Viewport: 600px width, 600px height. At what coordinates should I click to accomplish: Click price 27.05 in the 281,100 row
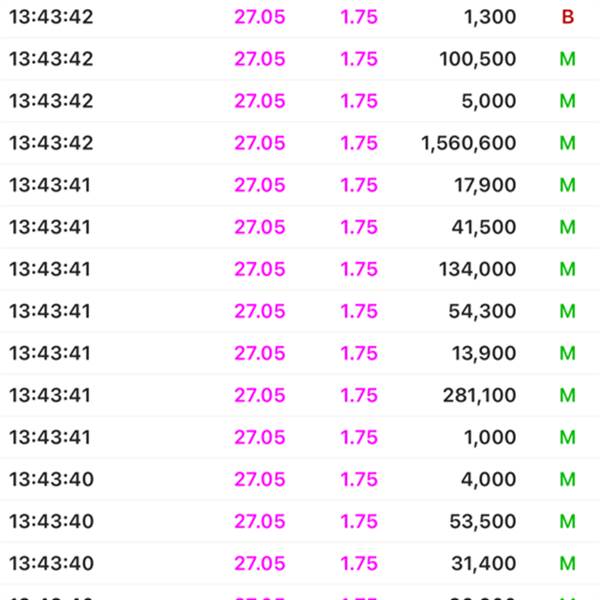click(x=260, y=395)
